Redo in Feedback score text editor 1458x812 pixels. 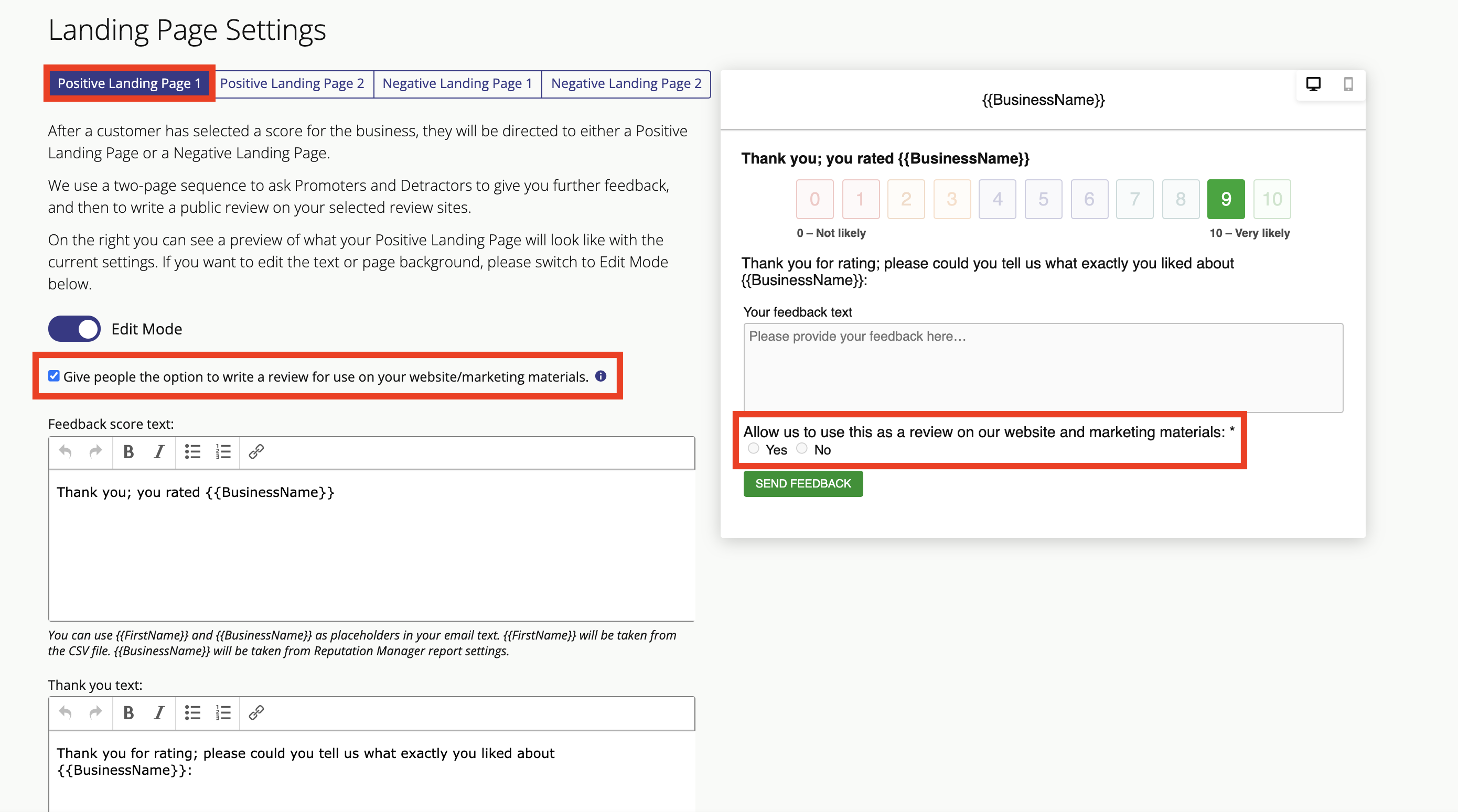coord(95,451)
